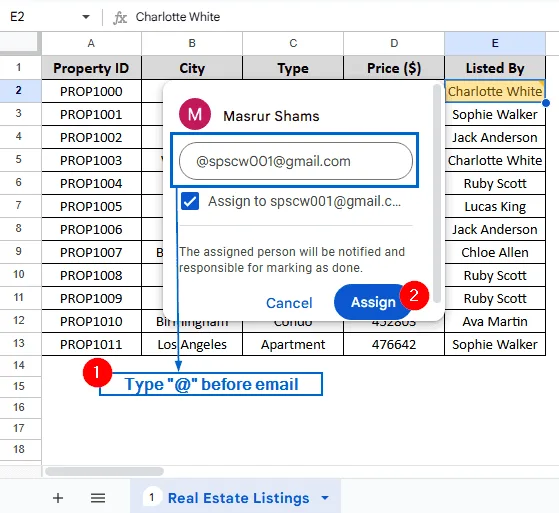Click the City header cell

coord(192,68)
